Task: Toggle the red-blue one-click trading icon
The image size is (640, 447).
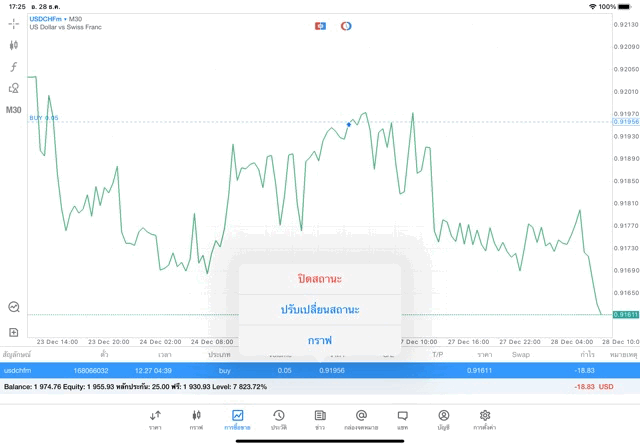Action: pos(320,25)
